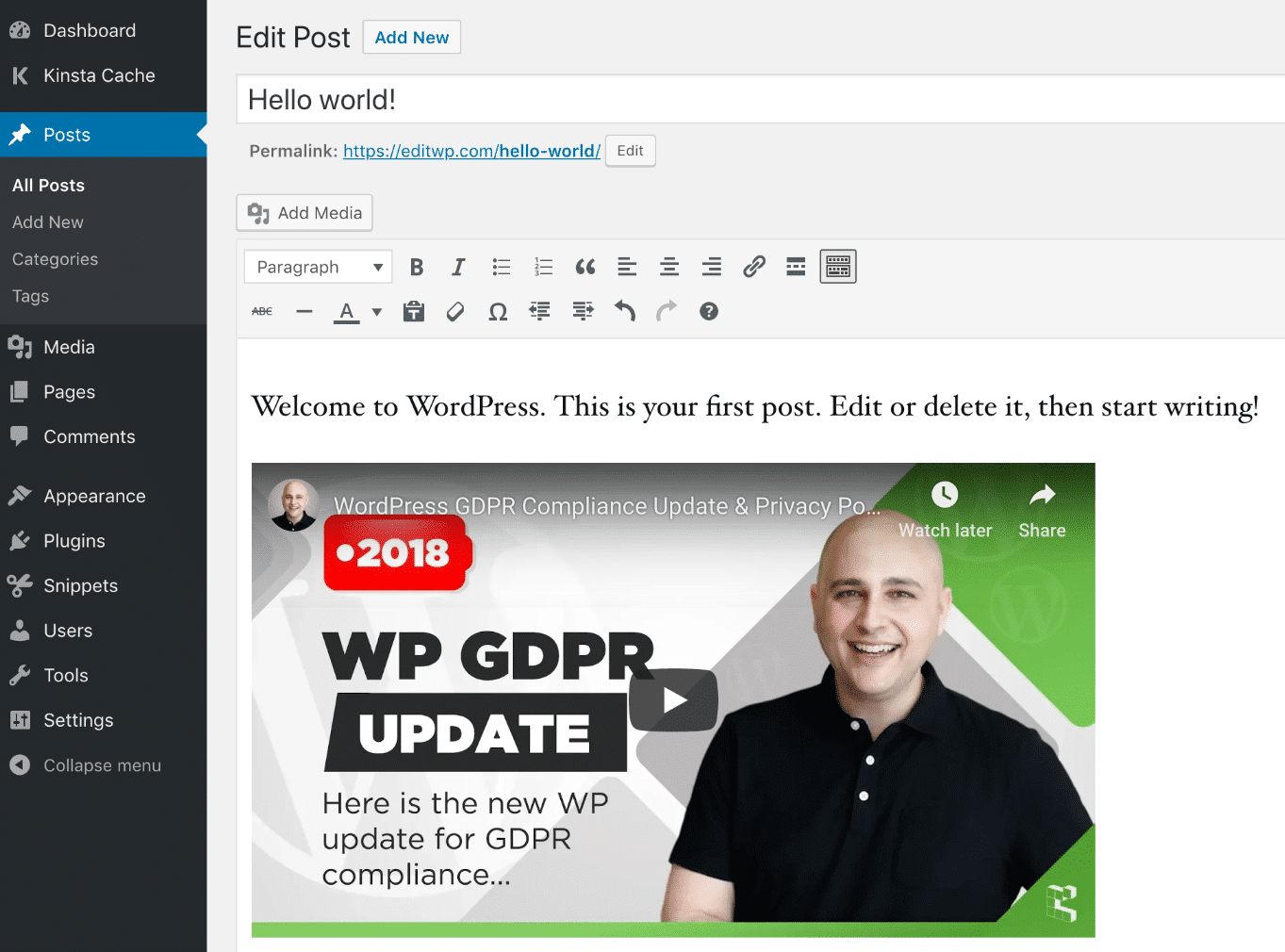Click the Add Media button

click(x=304, y=213)
